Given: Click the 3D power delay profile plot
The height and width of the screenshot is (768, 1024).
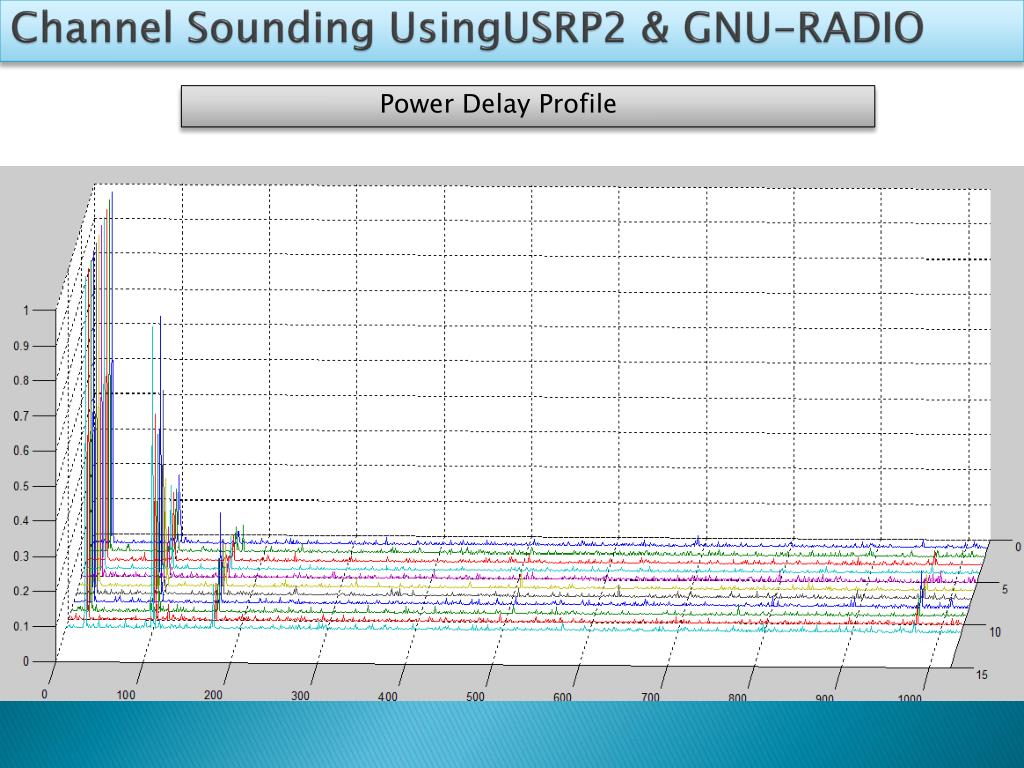Looking at the screenshot, I should tap(512, 434).
